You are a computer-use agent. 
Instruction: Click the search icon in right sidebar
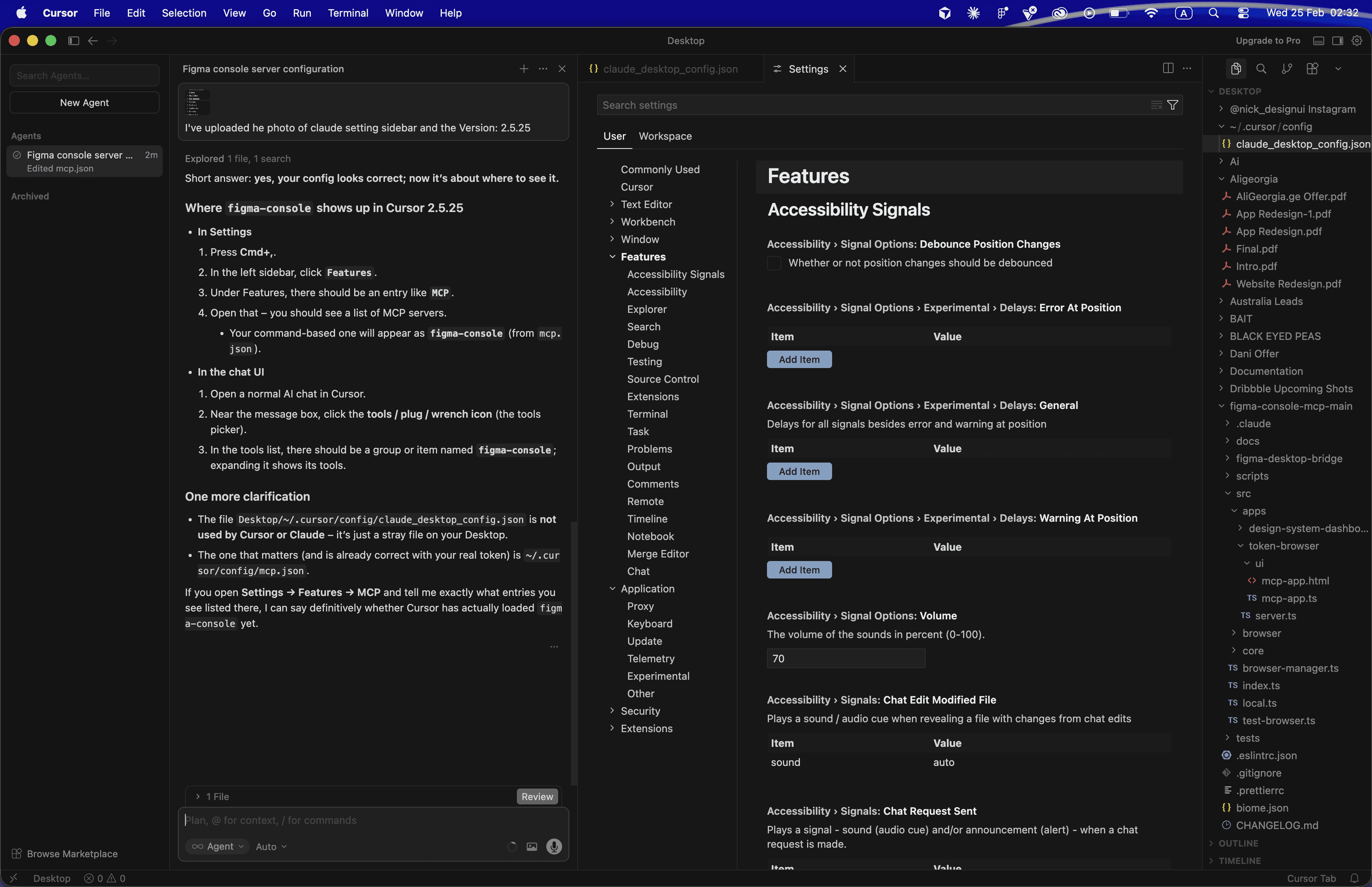(1261, 69)
